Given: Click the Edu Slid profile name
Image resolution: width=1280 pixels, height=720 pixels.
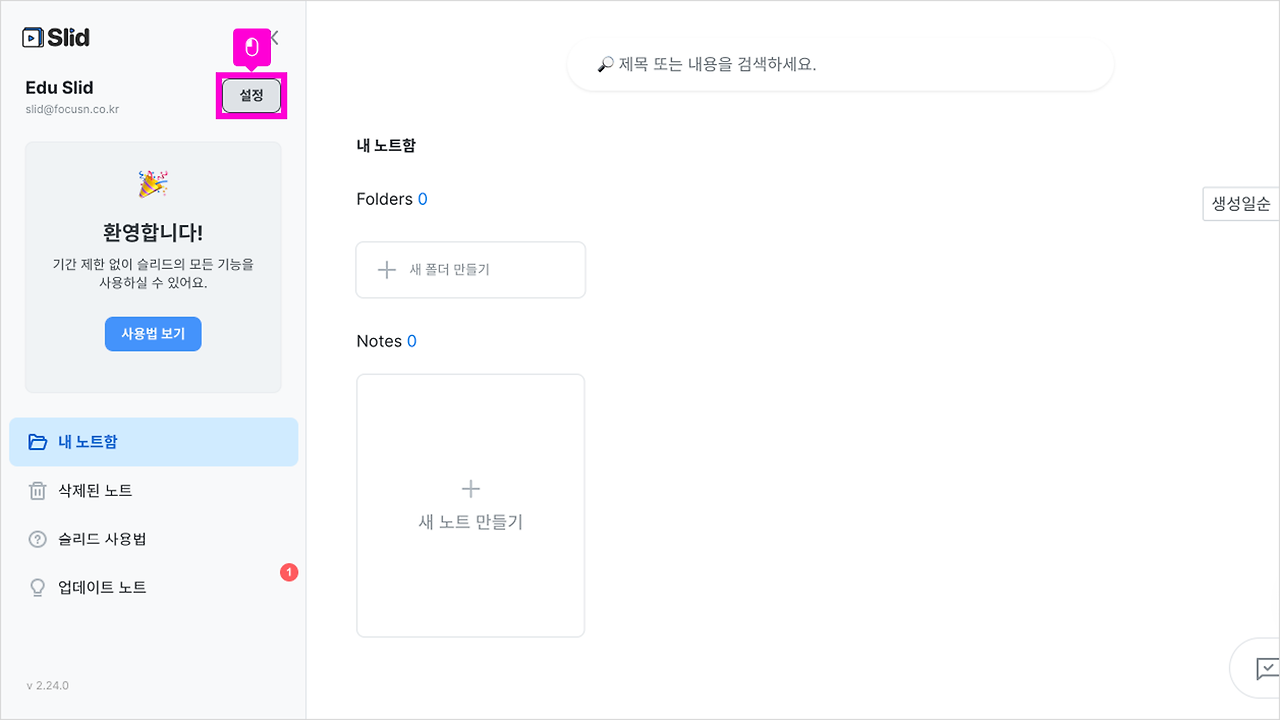Looking at the screenshot, I should pyautogui.click(x=59, y=88).
